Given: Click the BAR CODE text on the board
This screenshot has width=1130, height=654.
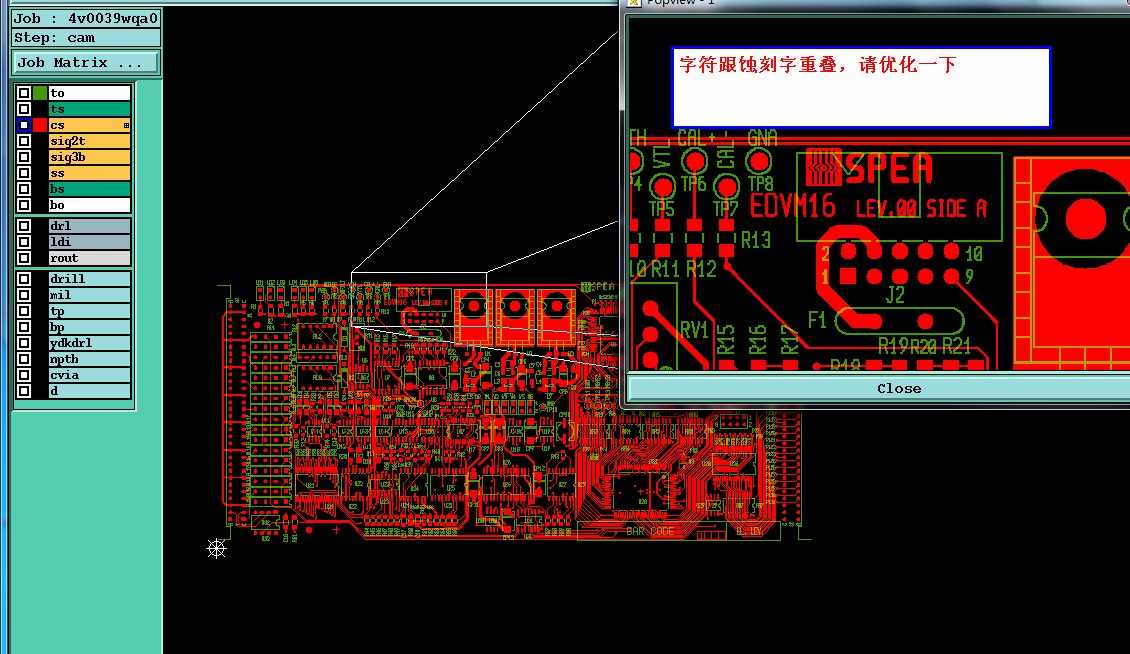Looking at the screenshot, I should click(649, 531).
